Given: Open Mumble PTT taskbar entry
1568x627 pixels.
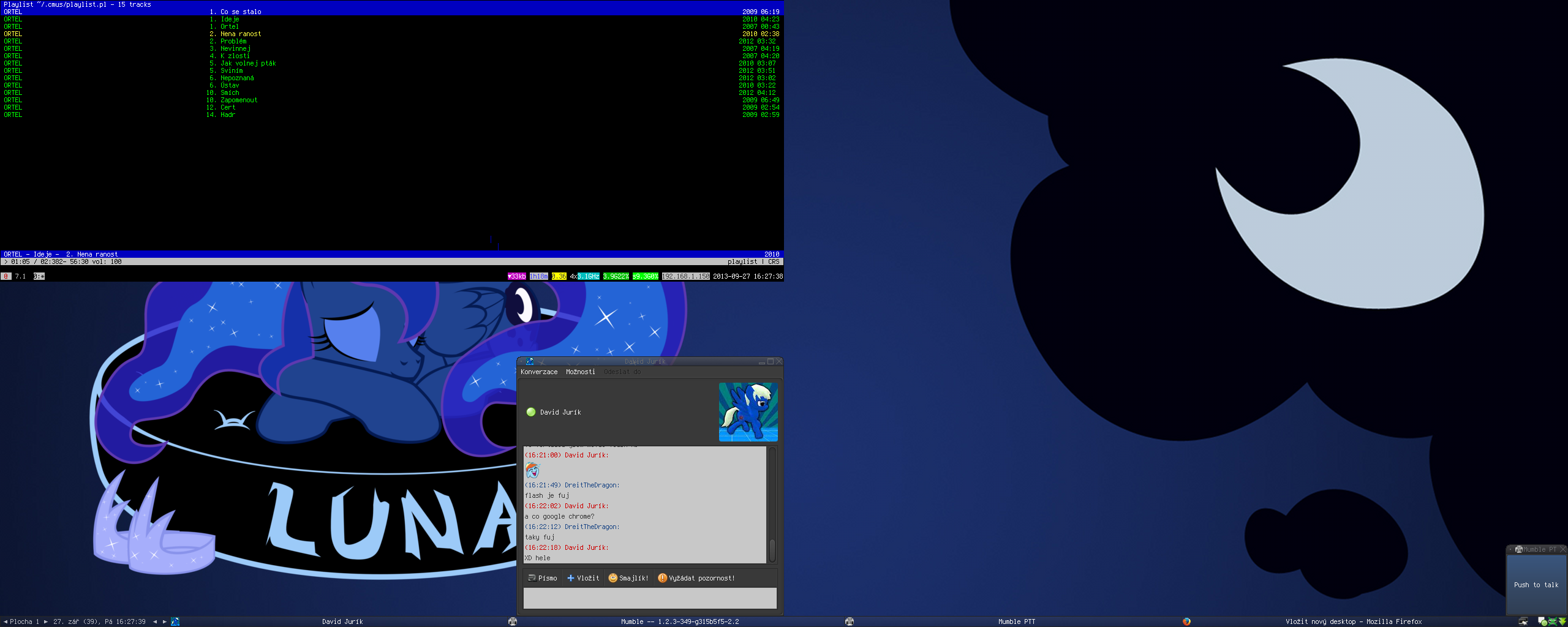Looking at the screenshot, I should pyautogui.click(x=1017, y=621).
